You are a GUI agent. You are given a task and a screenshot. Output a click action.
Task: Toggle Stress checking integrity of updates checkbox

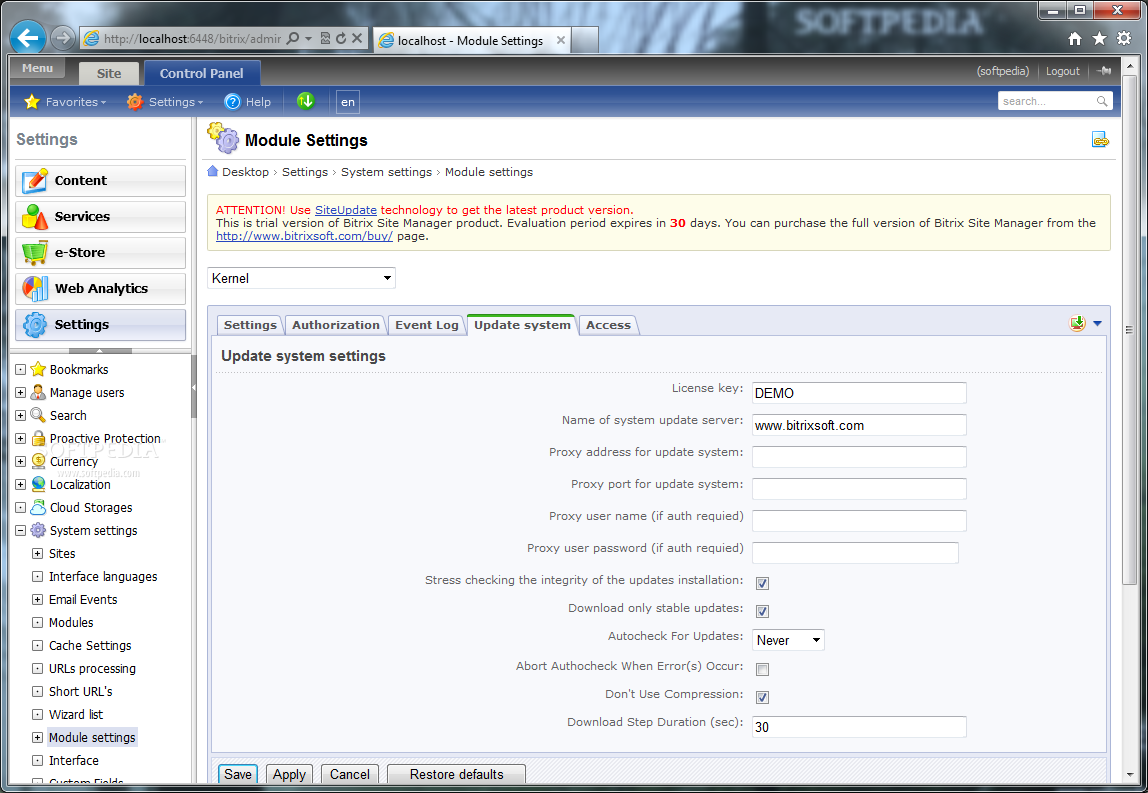pyautogui.click(x=762, y=583)
